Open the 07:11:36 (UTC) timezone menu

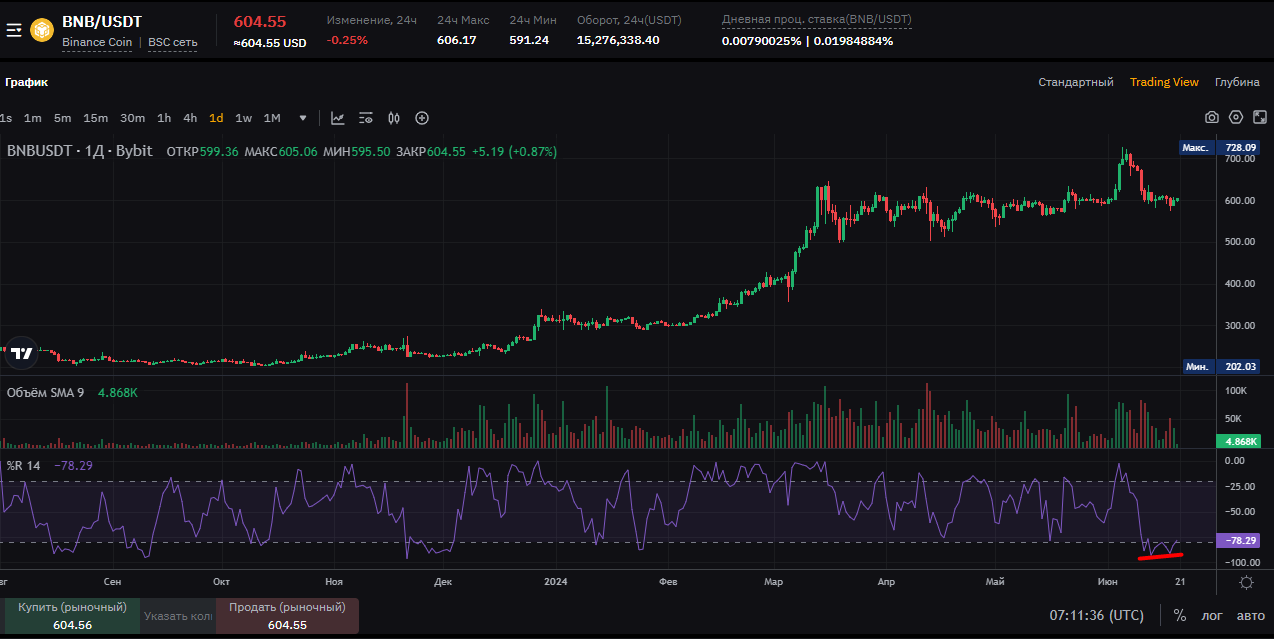1097,615
